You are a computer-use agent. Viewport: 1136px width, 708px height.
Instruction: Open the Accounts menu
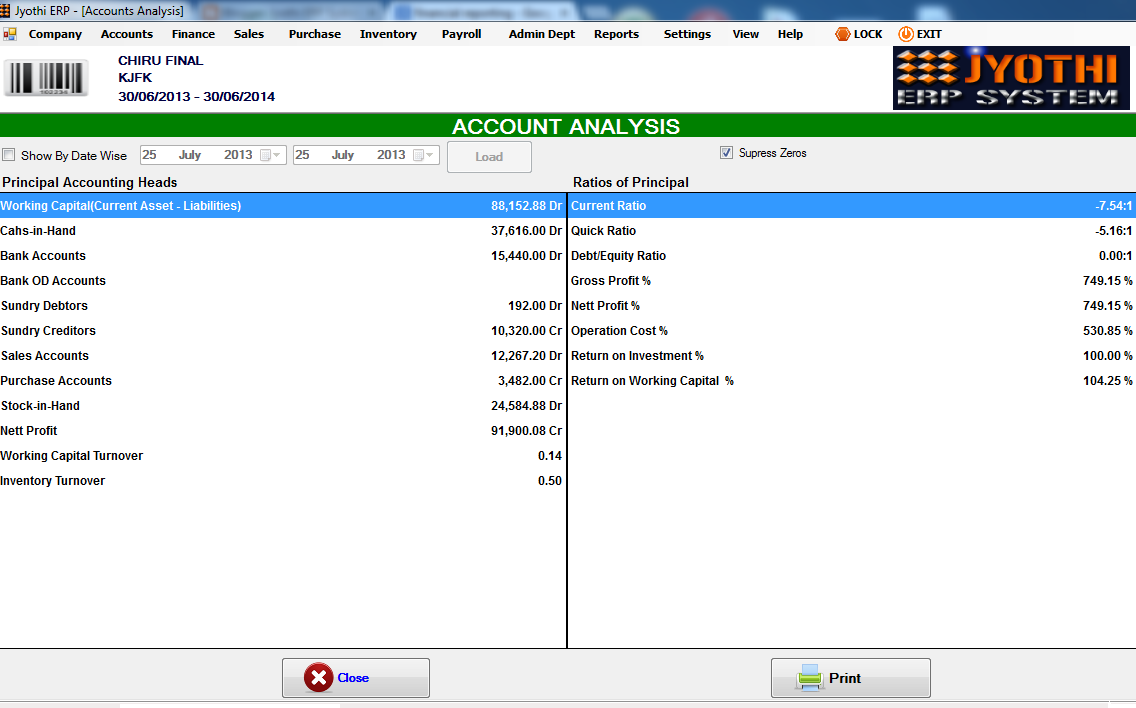coord(126,33)
